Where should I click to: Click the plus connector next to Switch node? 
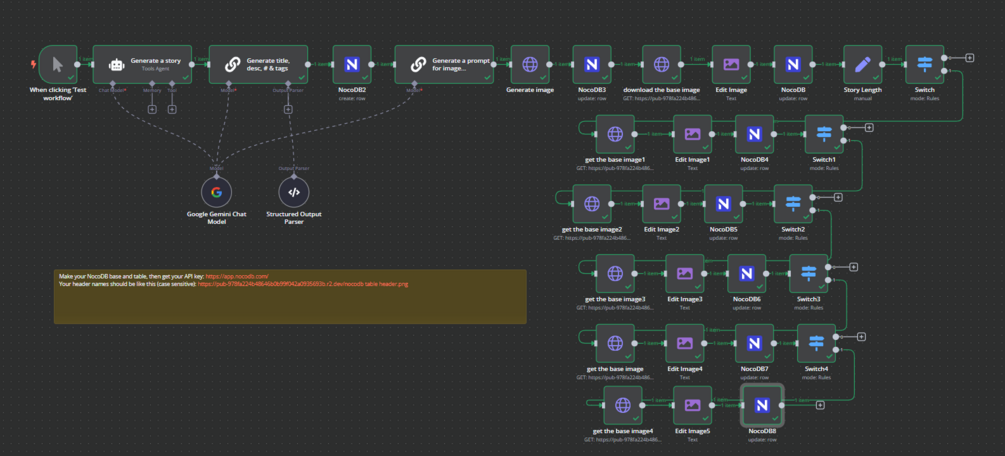[970, 58]
